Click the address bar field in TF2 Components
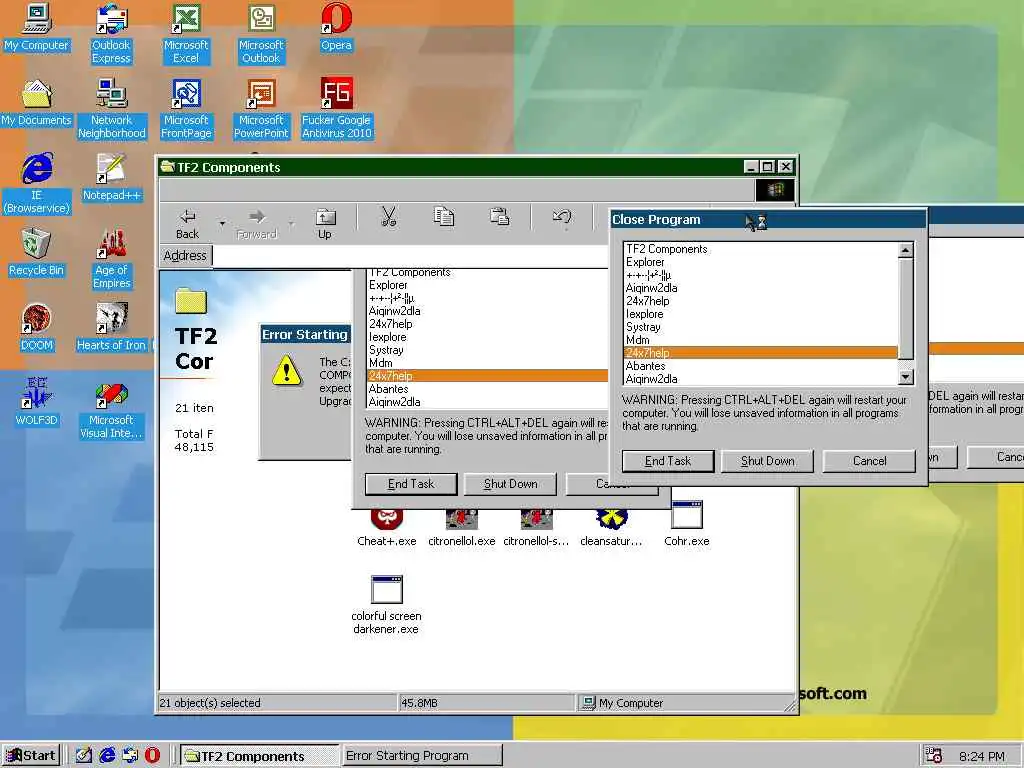 click(x=410, y=255)
